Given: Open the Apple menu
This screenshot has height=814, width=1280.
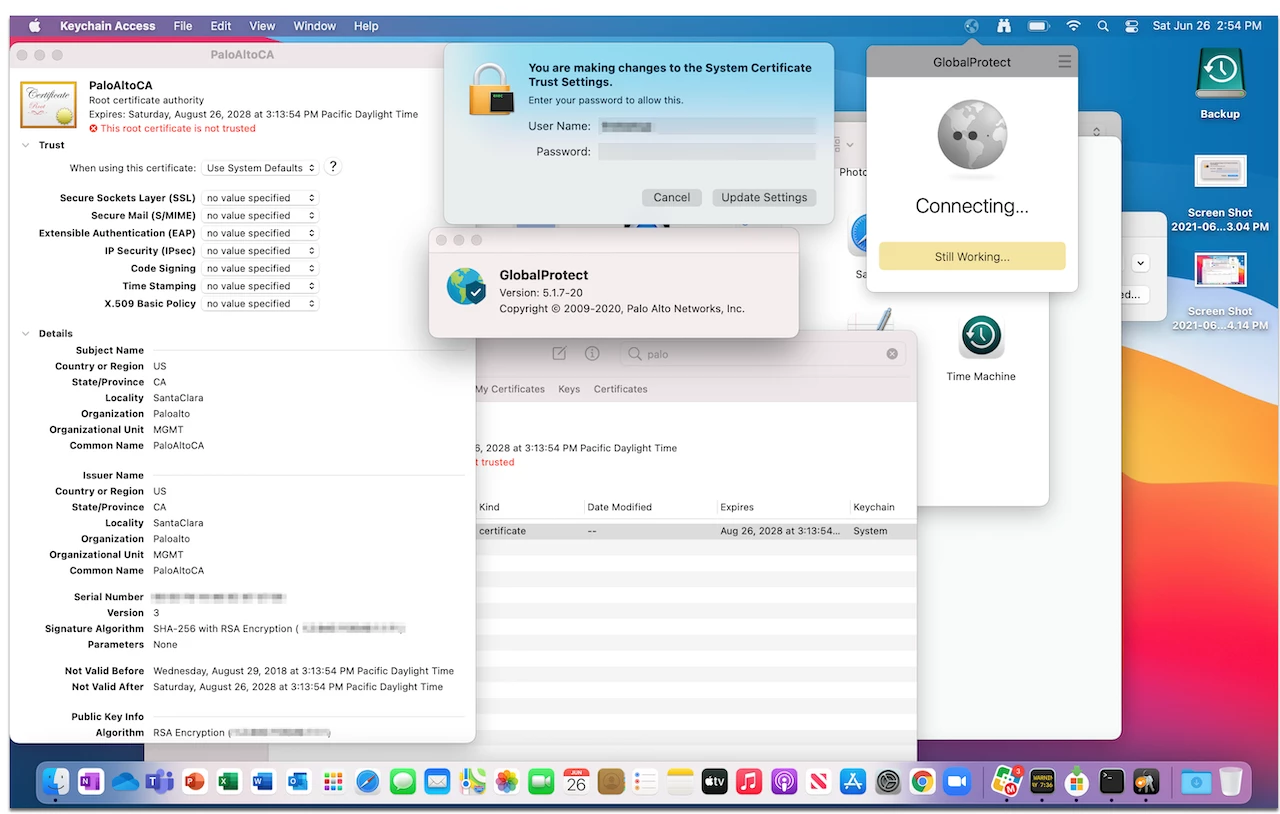Looking at the screenshot, I should [34, 26].
